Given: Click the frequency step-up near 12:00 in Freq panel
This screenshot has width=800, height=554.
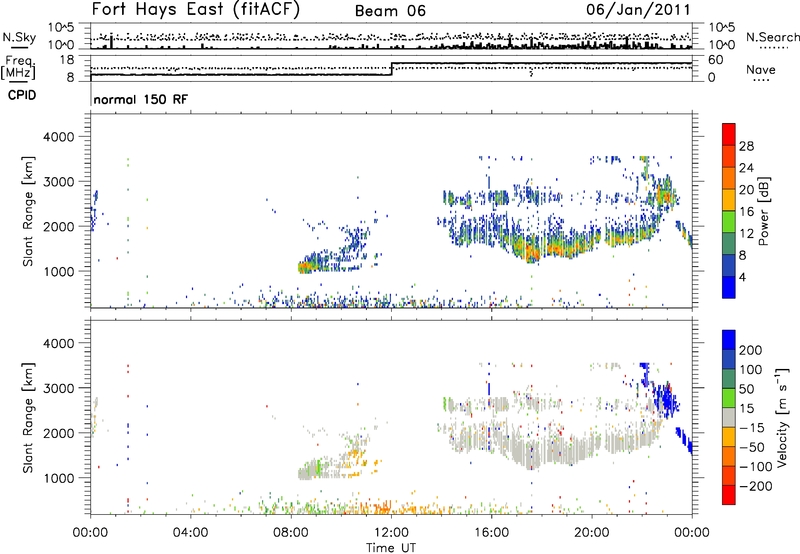Looking at the screenshot, I should (391, 69).
